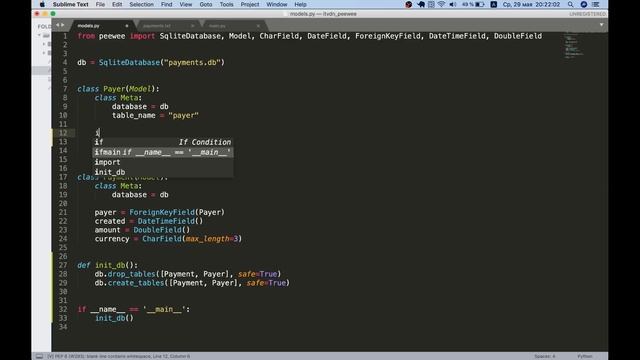Click the volume speaker icon
The height and width of the screenshot is (360, 640).
point(453,4)
